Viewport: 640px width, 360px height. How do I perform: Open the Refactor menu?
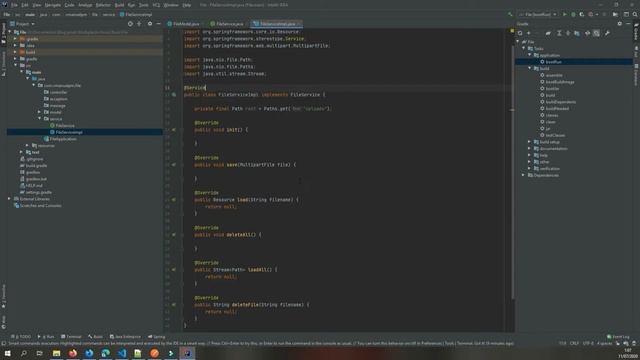point(103,5)
